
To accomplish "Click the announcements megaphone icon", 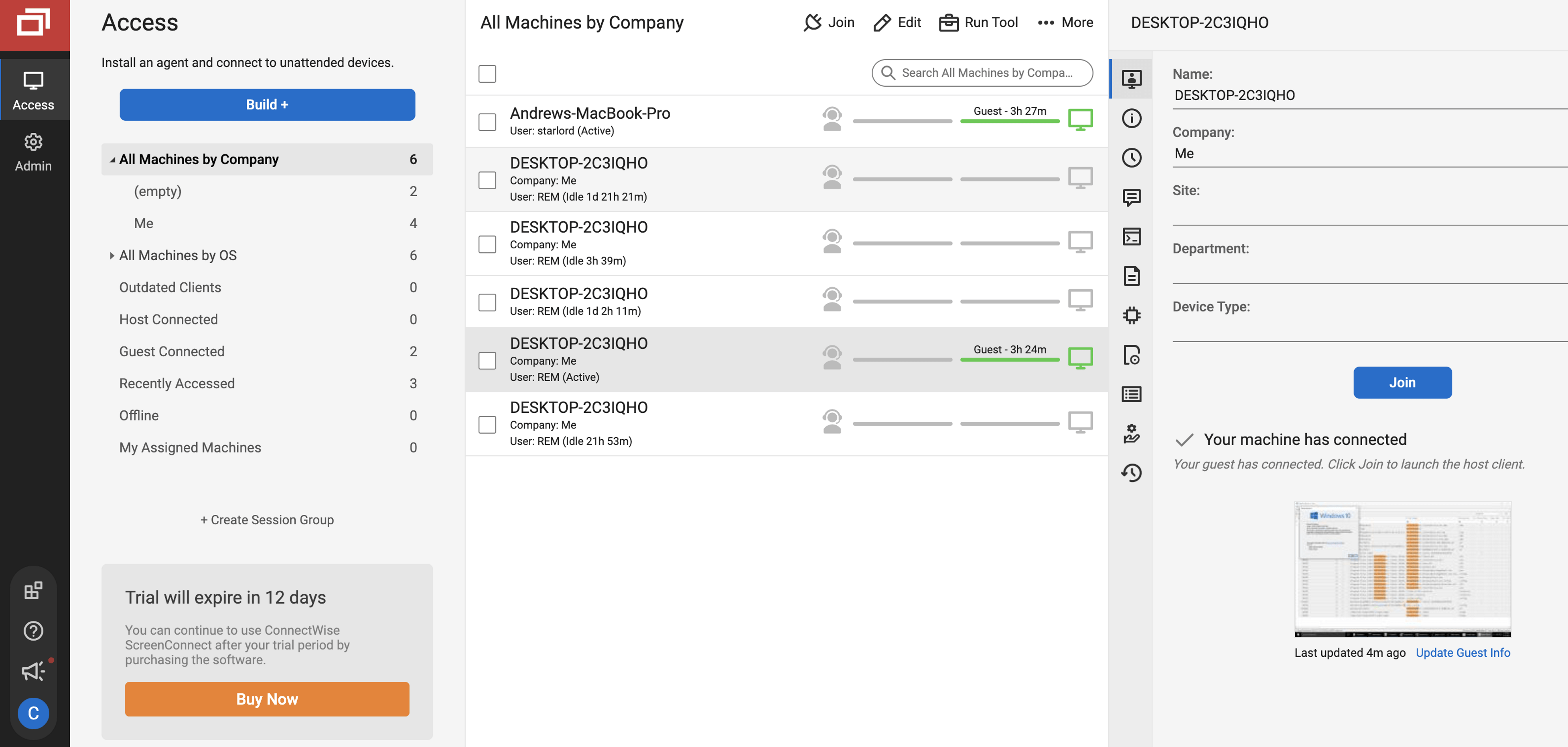I will click(x=33, y=671).
